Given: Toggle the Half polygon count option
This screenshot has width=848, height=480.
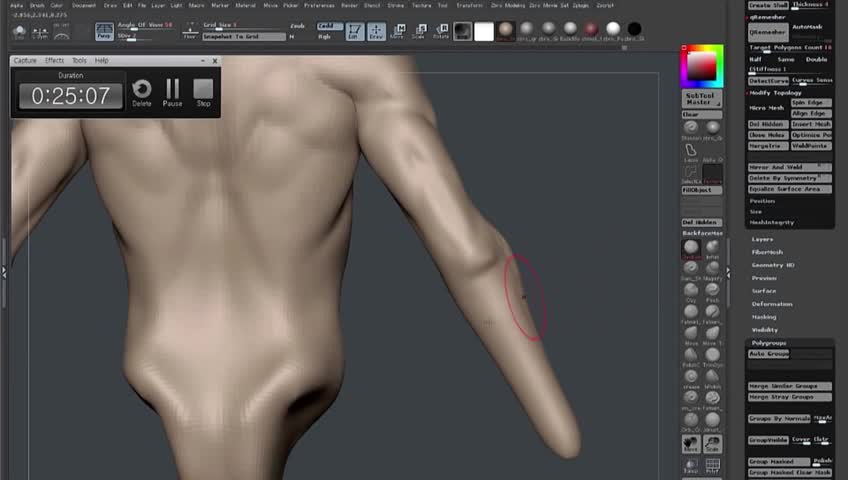Looking at the screenshot, I should point(756,59).
